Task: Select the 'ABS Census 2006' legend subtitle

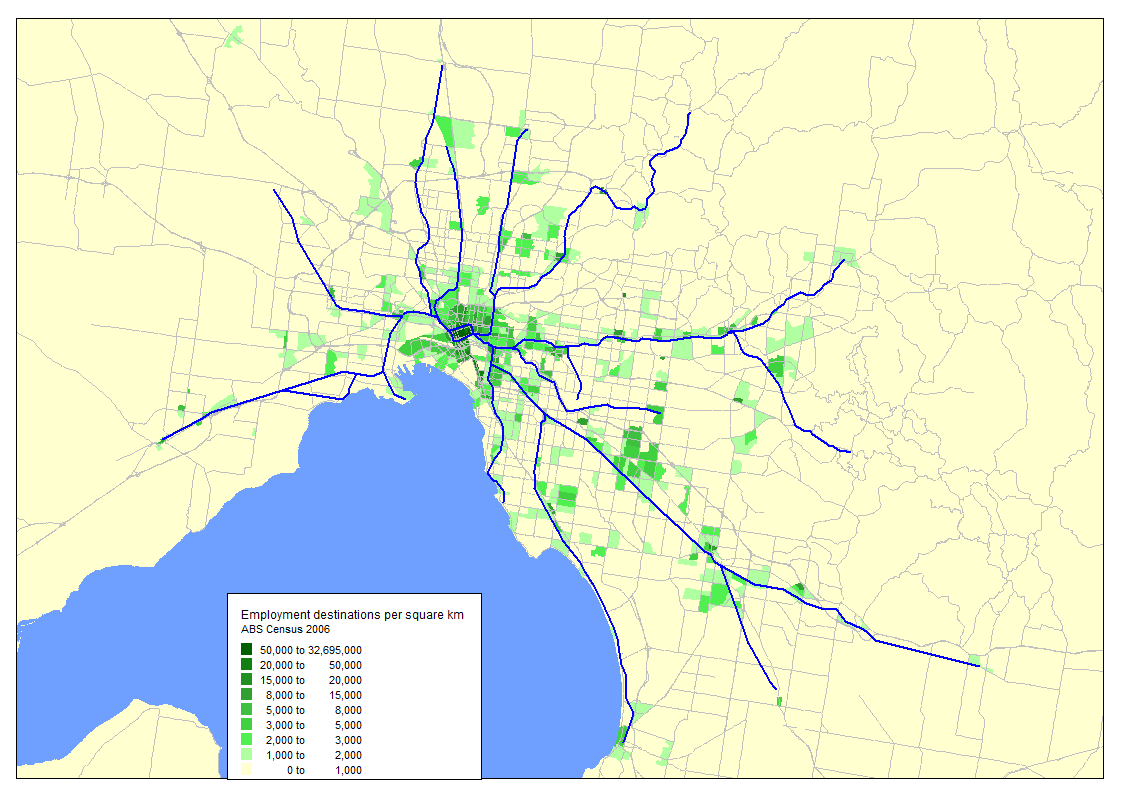Action: [x=285, y=629]
